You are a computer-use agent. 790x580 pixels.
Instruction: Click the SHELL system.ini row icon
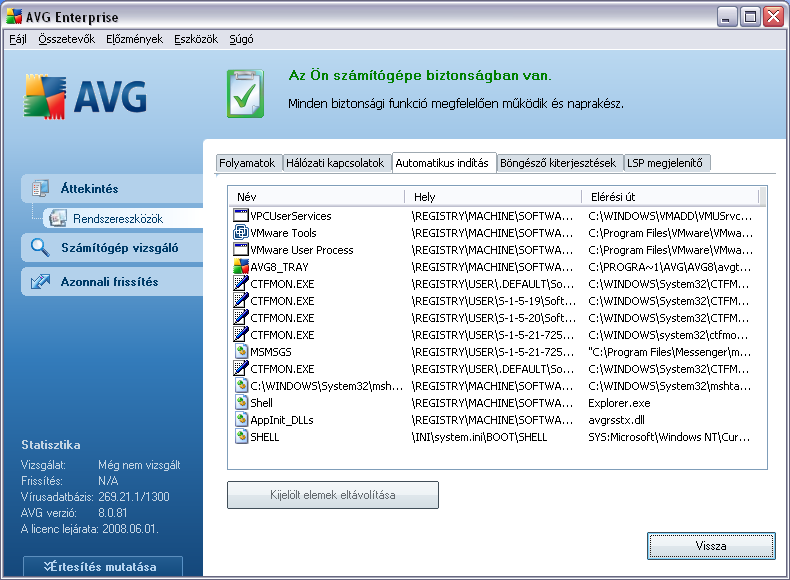[x=241, y=436]
